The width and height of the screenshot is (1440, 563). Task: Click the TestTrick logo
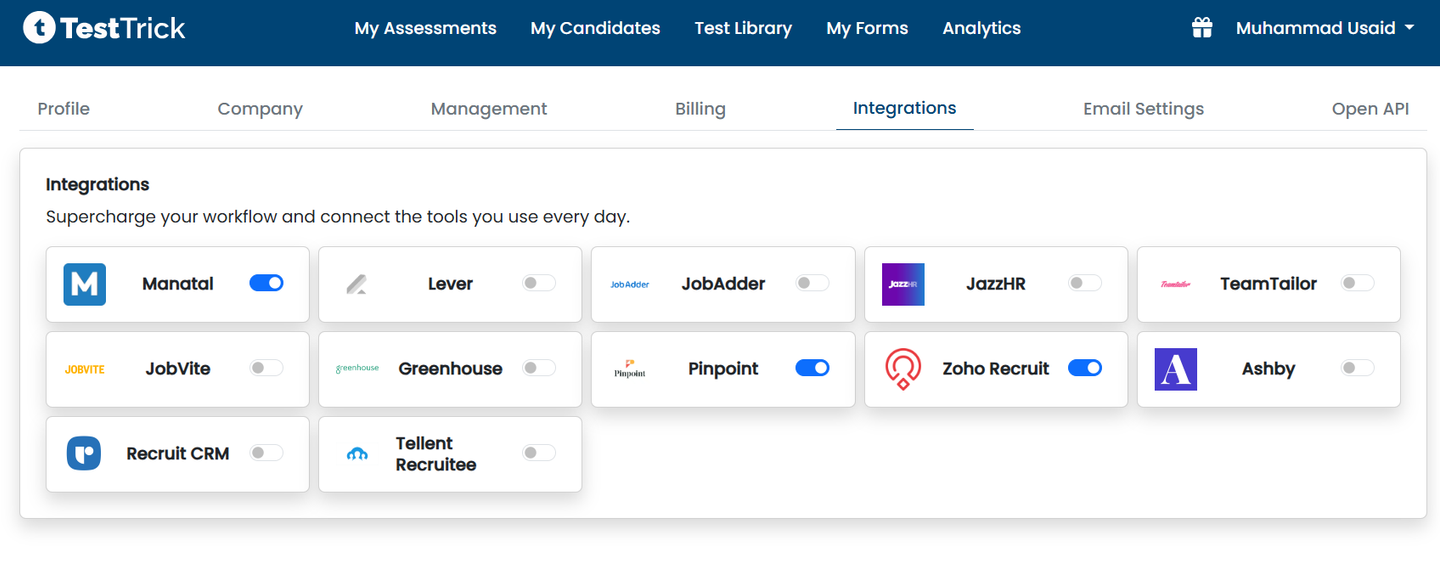[x=104, y=28]
